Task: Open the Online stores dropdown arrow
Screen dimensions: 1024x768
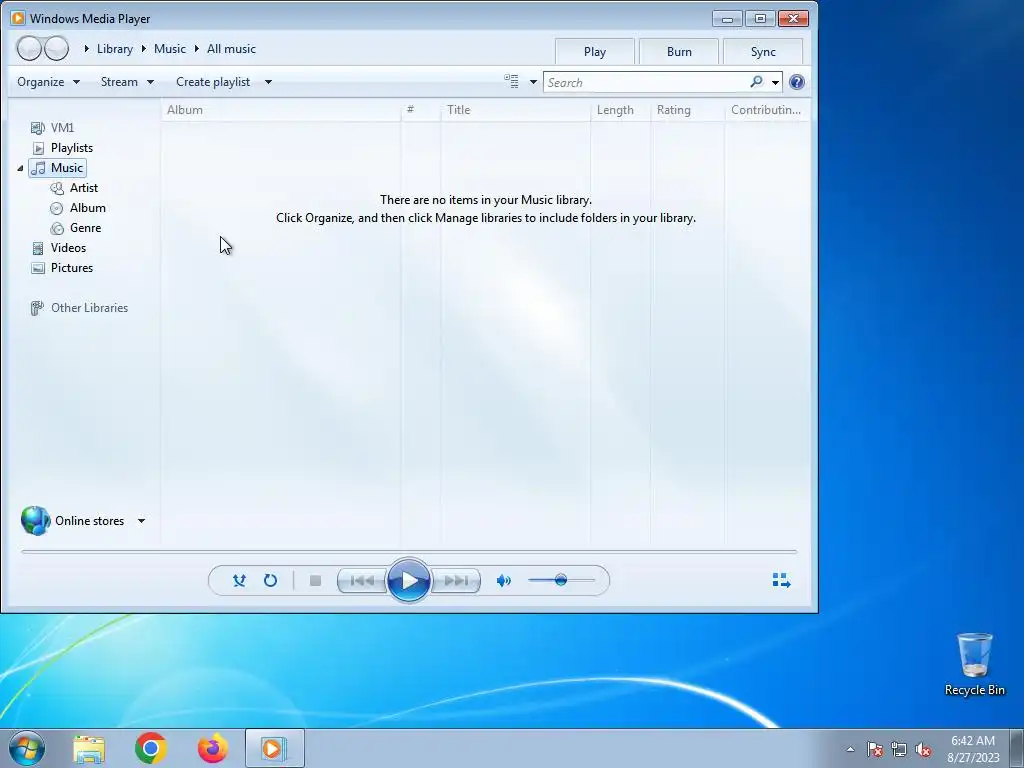Action: [141, 521]
